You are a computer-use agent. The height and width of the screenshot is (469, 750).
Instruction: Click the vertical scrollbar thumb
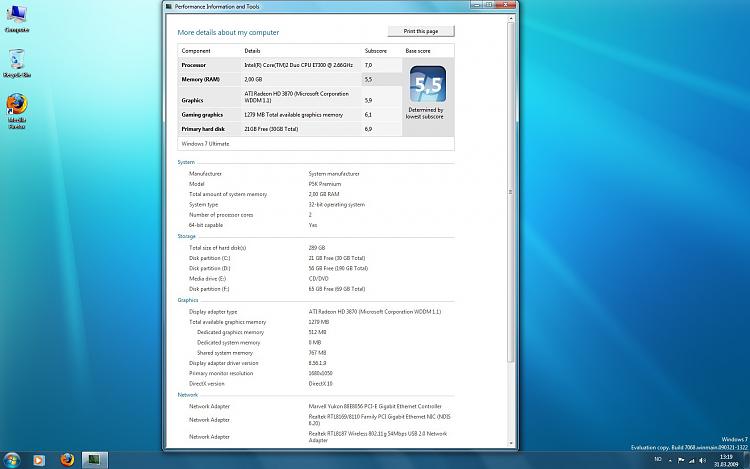point(510,192)
